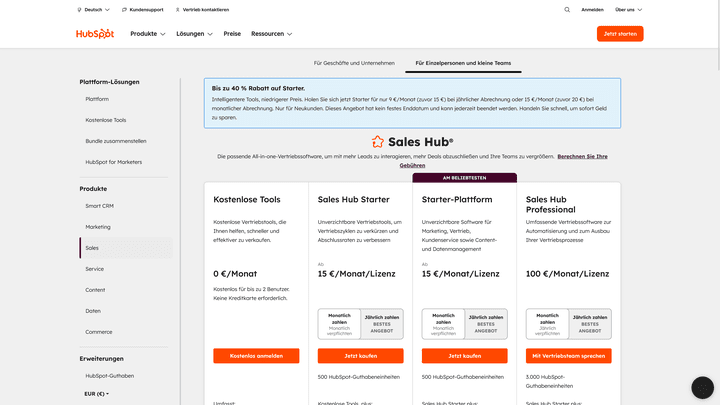Open Kostenlose Tools in sidebar
This screenshot has width=720, height=405.
point(106,120)
